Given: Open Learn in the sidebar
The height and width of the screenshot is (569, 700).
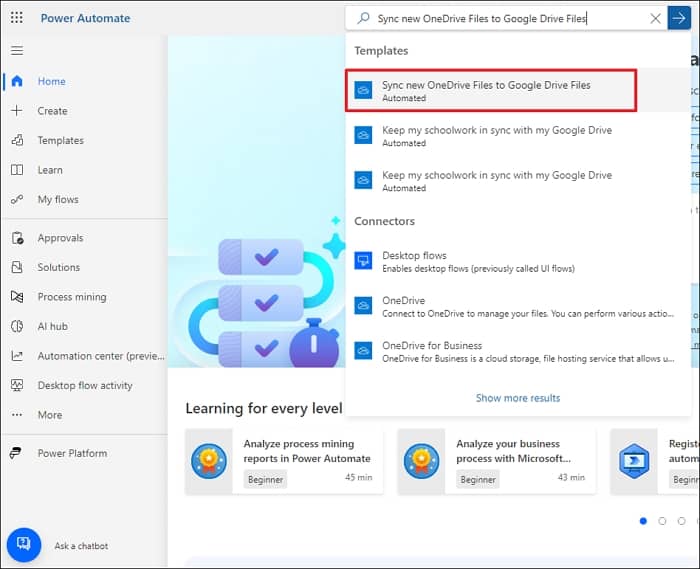Looking at the screenshot, I should [85, 170].
